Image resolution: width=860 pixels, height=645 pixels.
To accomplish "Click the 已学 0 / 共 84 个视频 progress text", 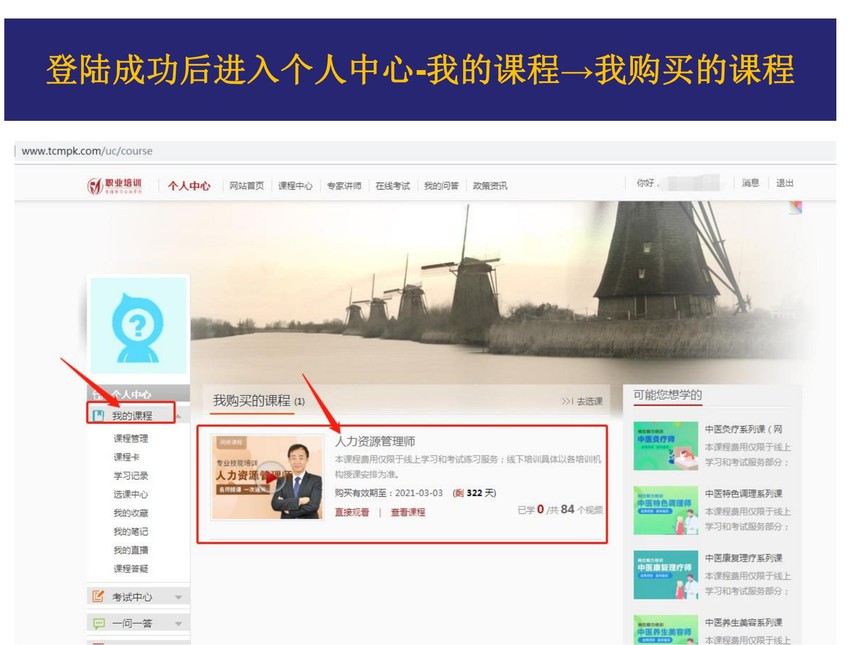I will 560,510.
